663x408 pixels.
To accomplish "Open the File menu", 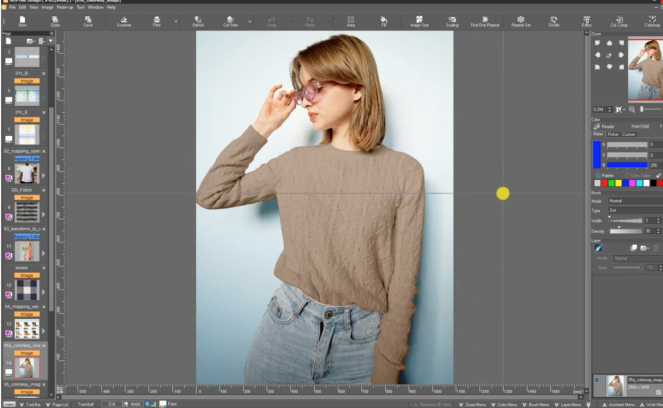I will (12, 7).
